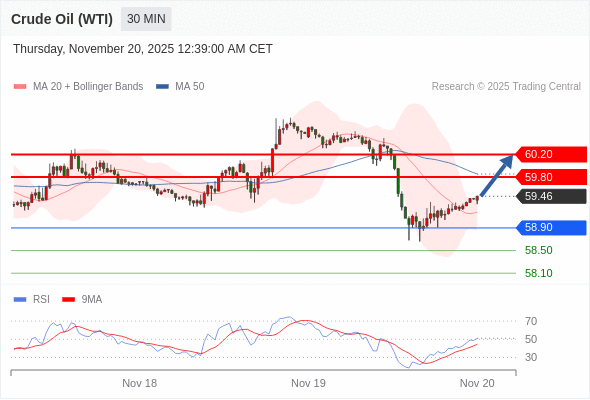Image resolution: width=590 pixels, height=400 pixels.
Task: Click the 30 MIN timeframe badge
Action: pyautogui.click(x=146, y=19)
